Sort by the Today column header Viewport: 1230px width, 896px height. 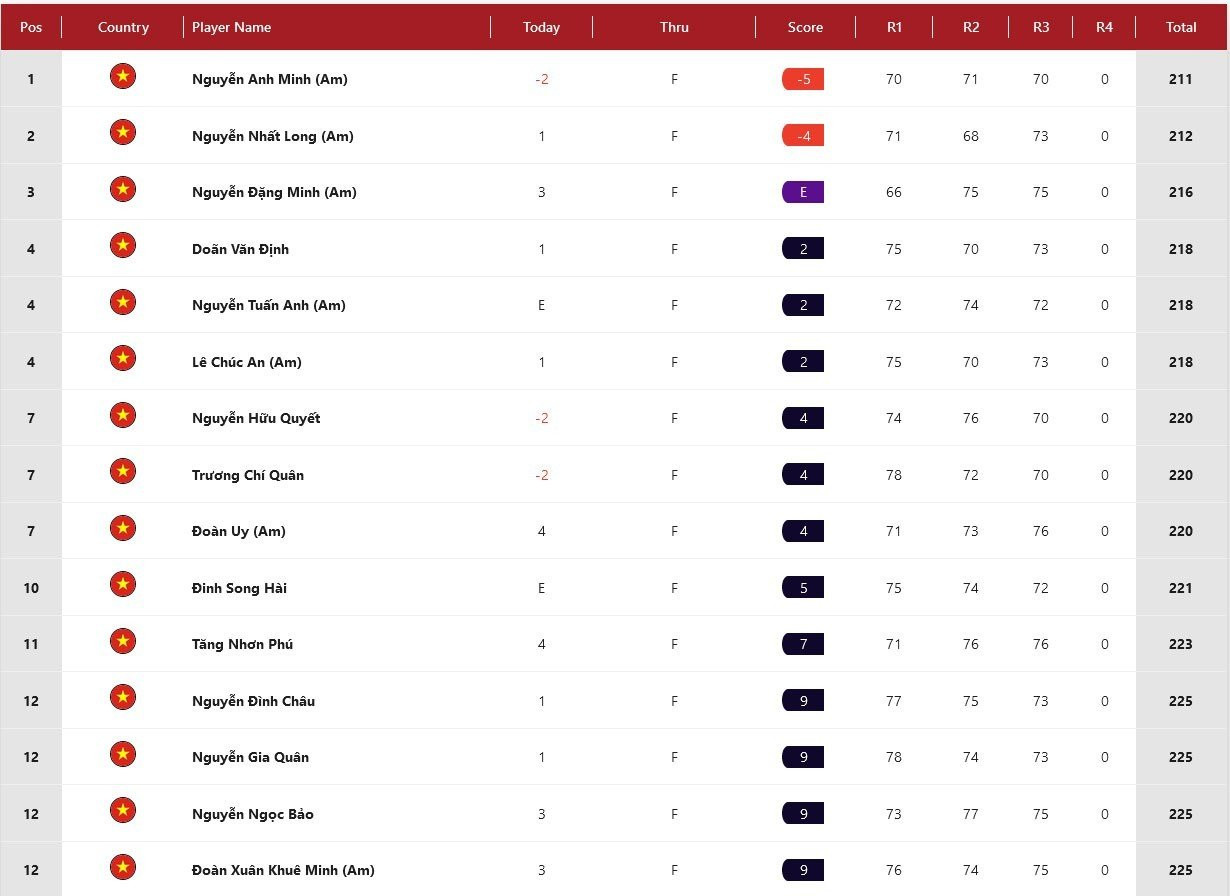(541, 27)
